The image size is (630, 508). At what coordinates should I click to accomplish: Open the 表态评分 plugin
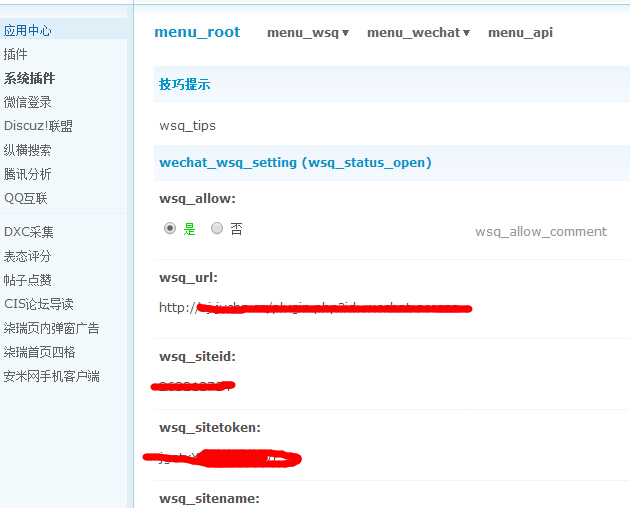coord(27,256)
